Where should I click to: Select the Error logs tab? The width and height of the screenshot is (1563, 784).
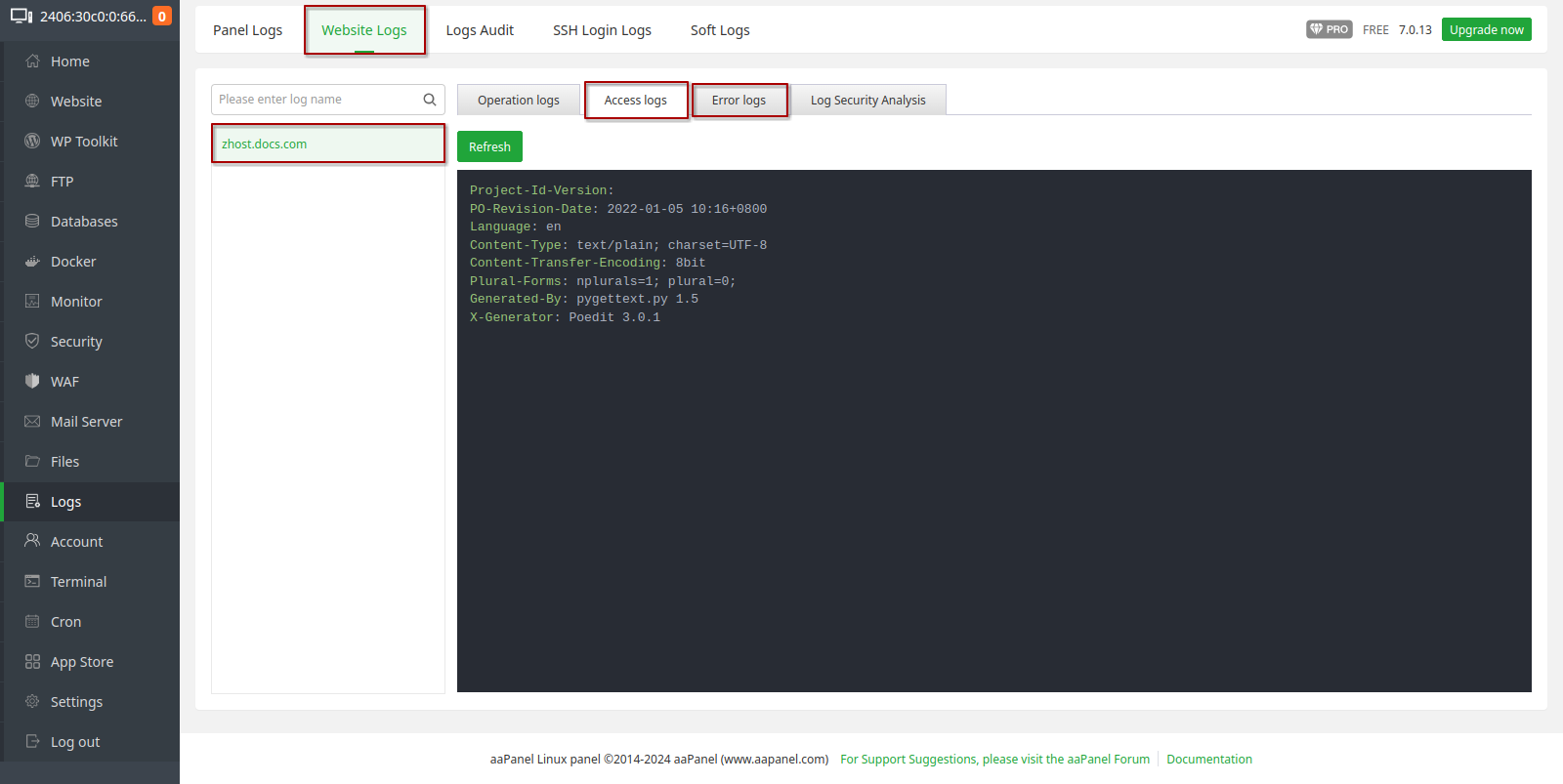(x=739, y=100)
